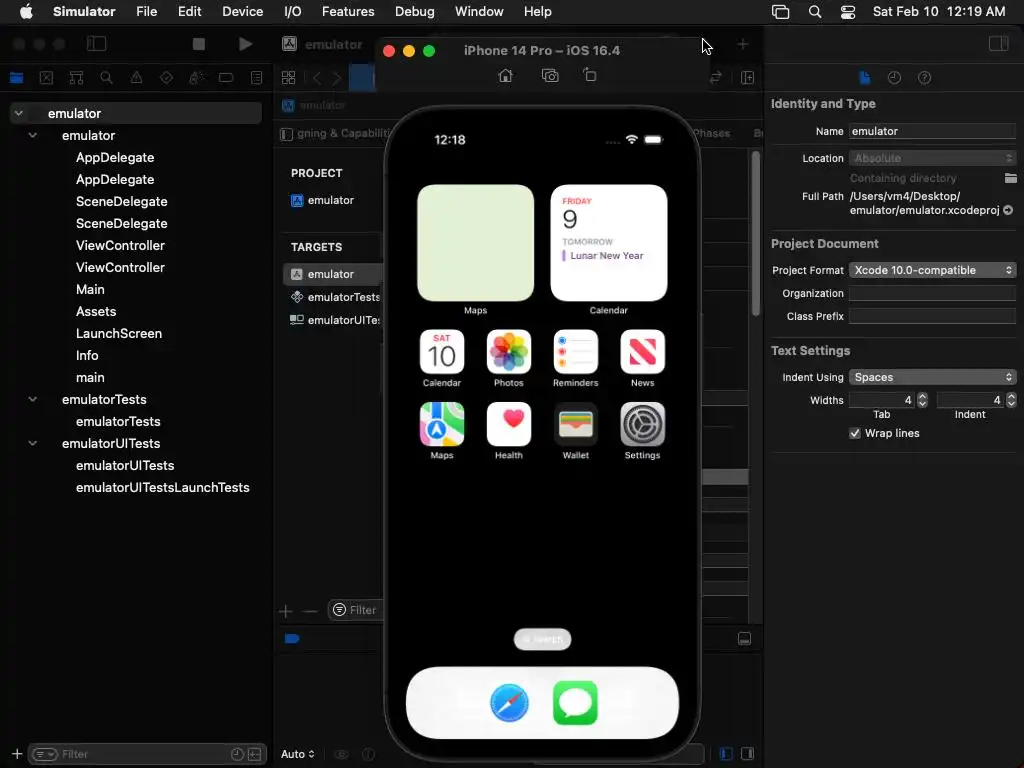Select the Project navigator folder icon

click(x=16, y=78)
